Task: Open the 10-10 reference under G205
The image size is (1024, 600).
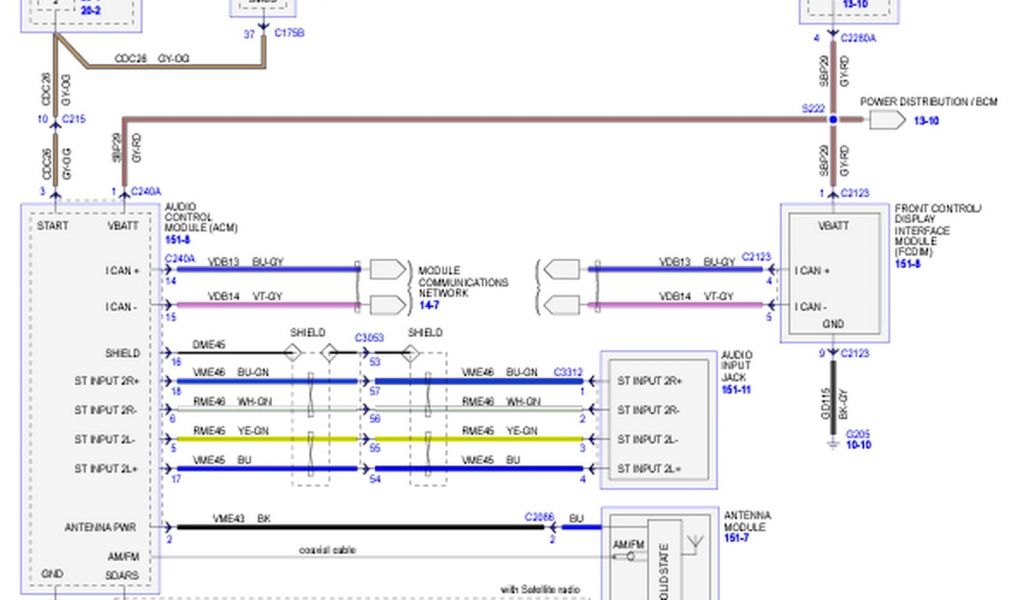Action: 858,444
